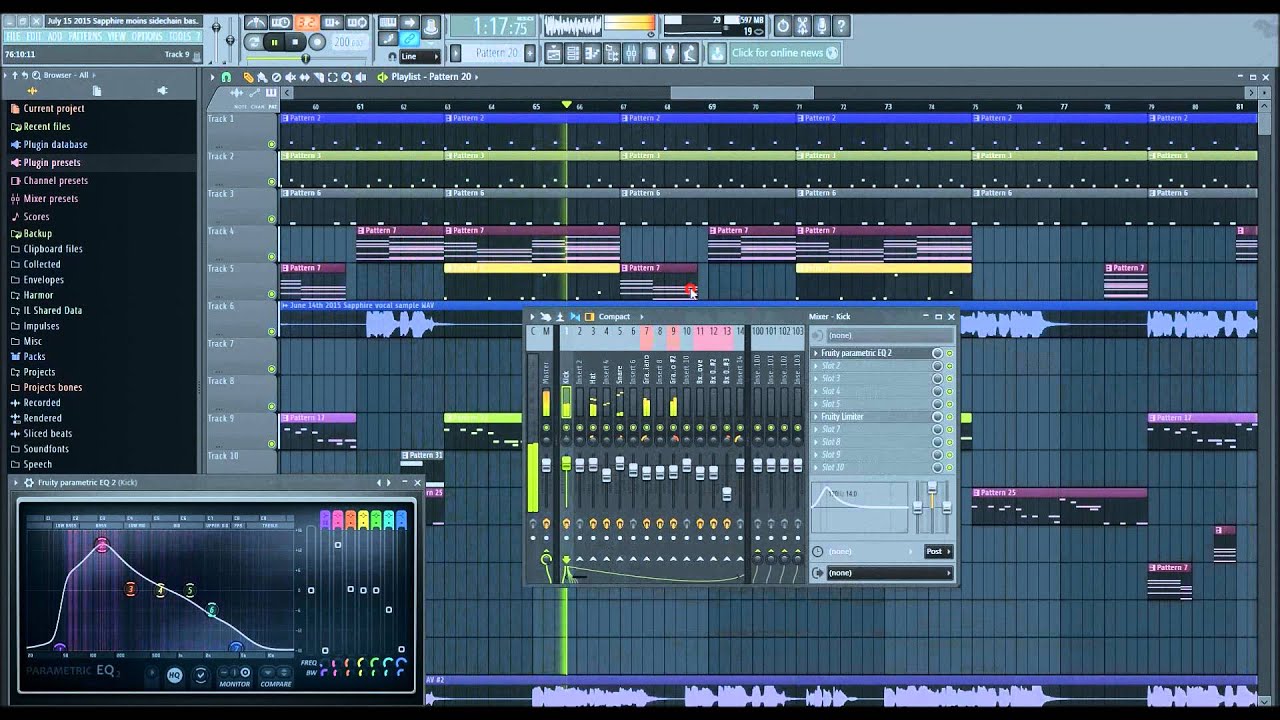
Task: Click the metronome icon in the top toolbar
Action: [x=256, y=23]
